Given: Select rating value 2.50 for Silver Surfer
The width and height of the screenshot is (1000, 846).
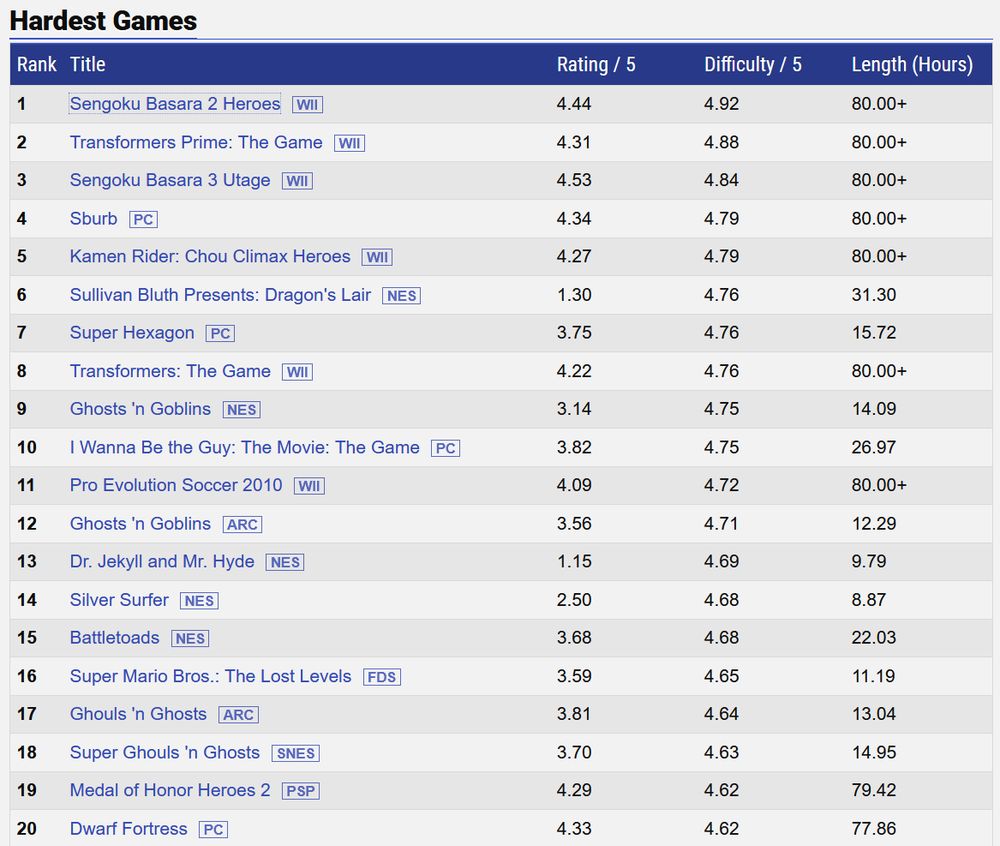Looking at the screenshot, I should 574,600.
